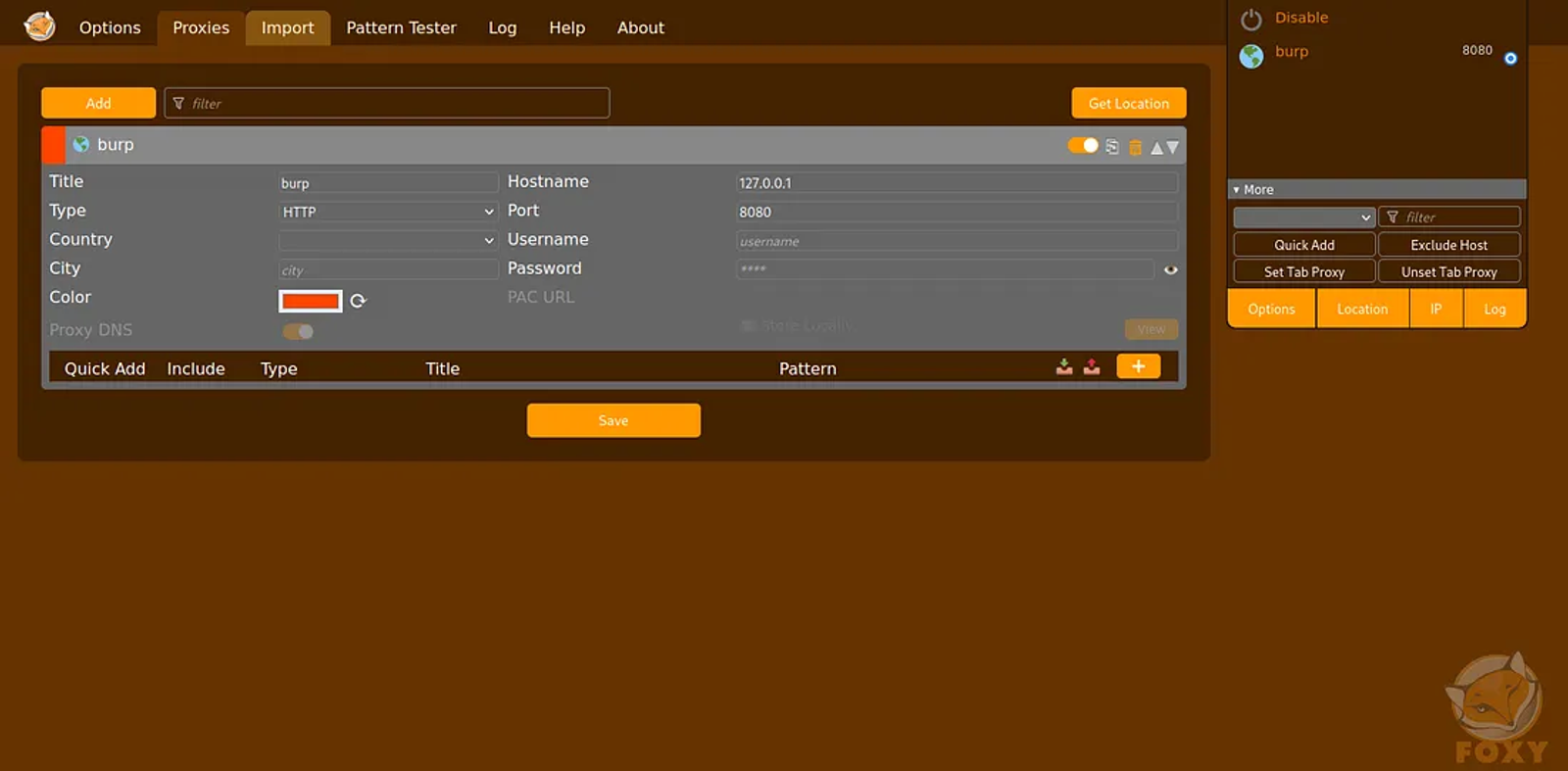
Task: Click the Include column header
Action: 196,368
